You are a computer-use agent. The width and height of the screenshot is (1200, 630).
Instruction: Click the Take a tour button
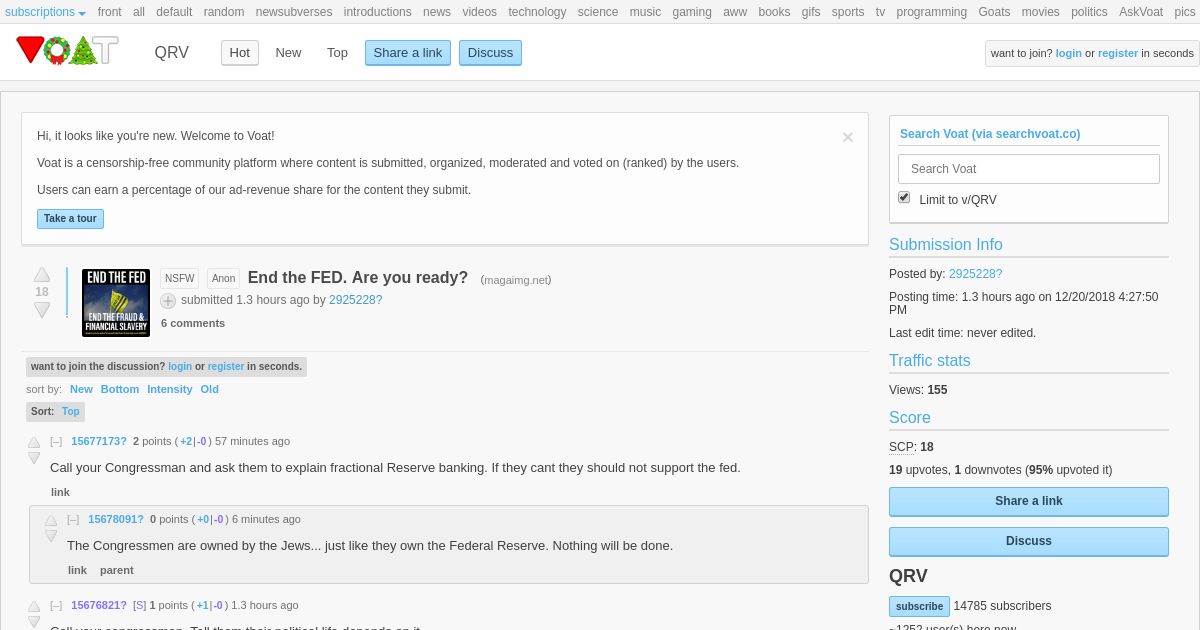tap(70, 218)
